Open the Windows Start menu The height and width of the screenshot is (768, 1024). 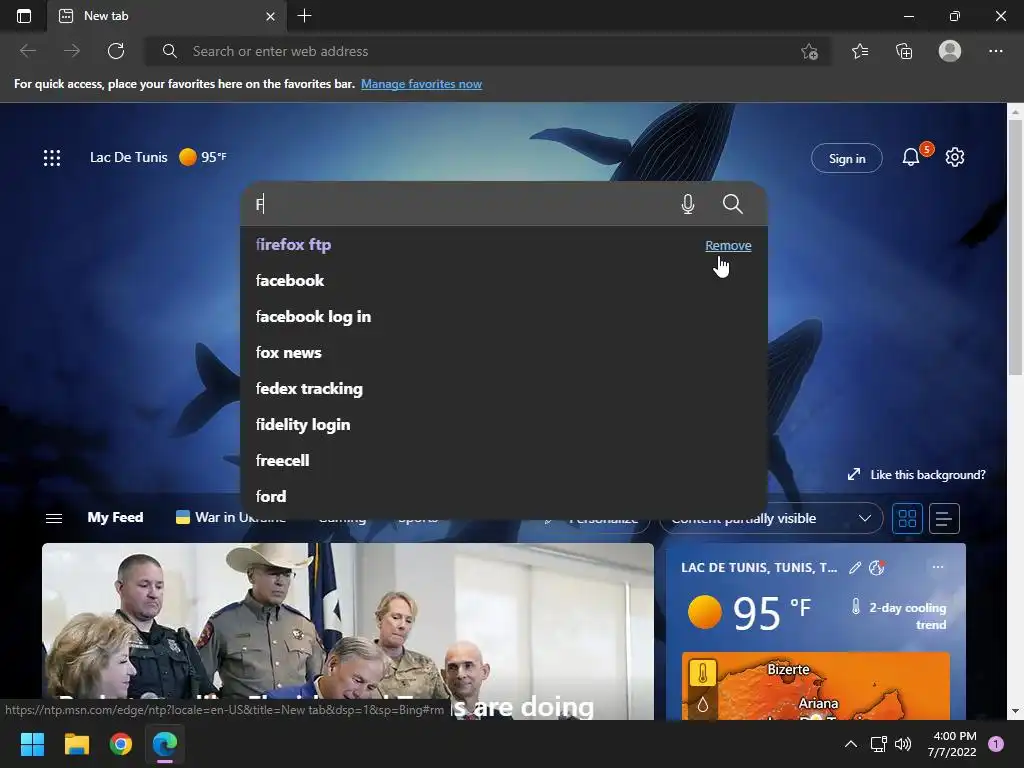point(32,744)
